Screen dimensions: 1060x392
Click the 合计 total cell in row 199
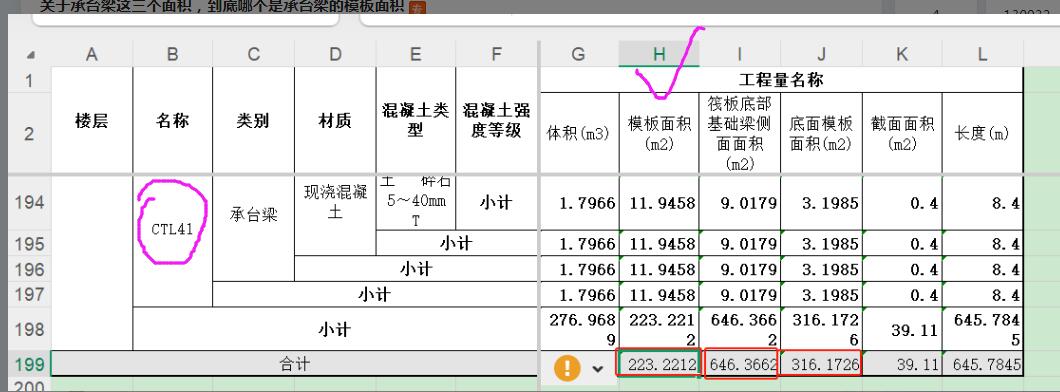click(x=295, y=365)
